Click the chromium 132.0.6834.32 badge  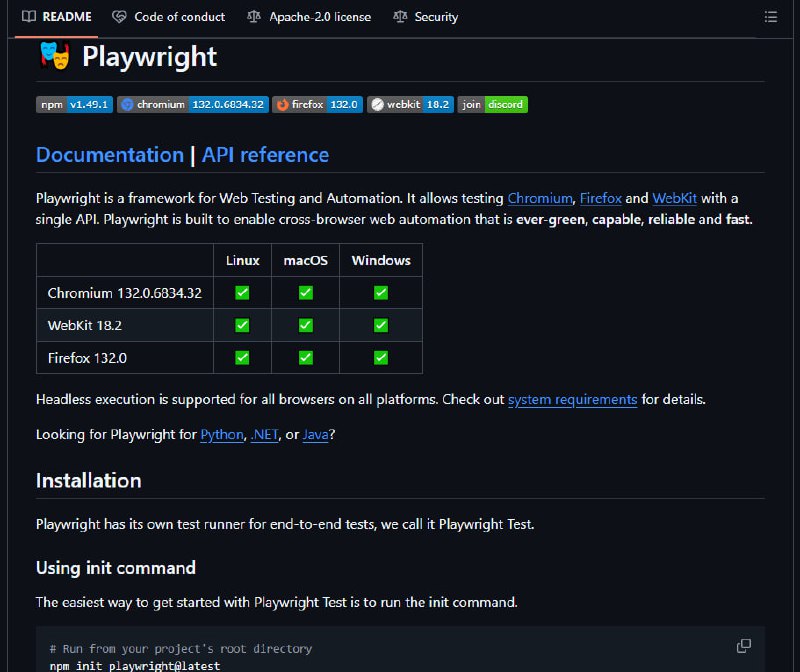pos(193,105)
